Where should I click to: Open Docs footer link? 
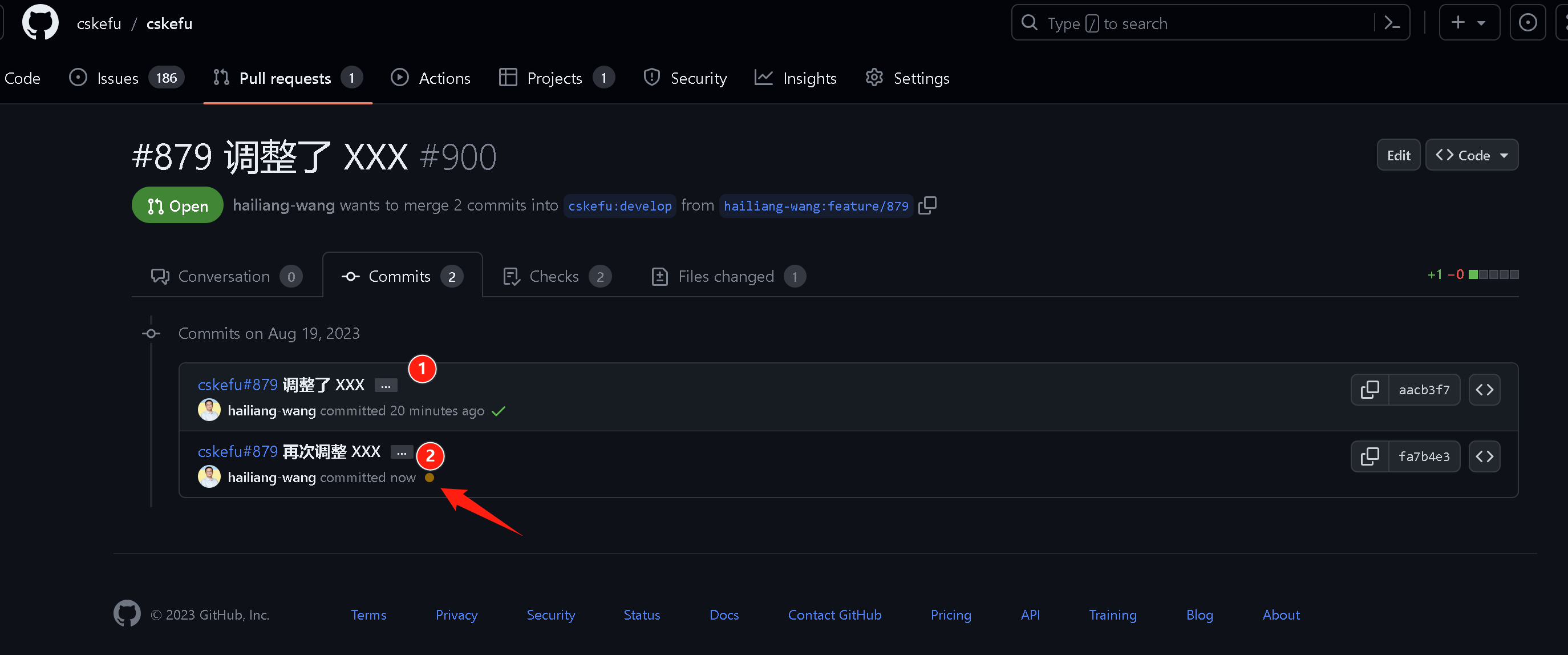[x=724, y=615]
